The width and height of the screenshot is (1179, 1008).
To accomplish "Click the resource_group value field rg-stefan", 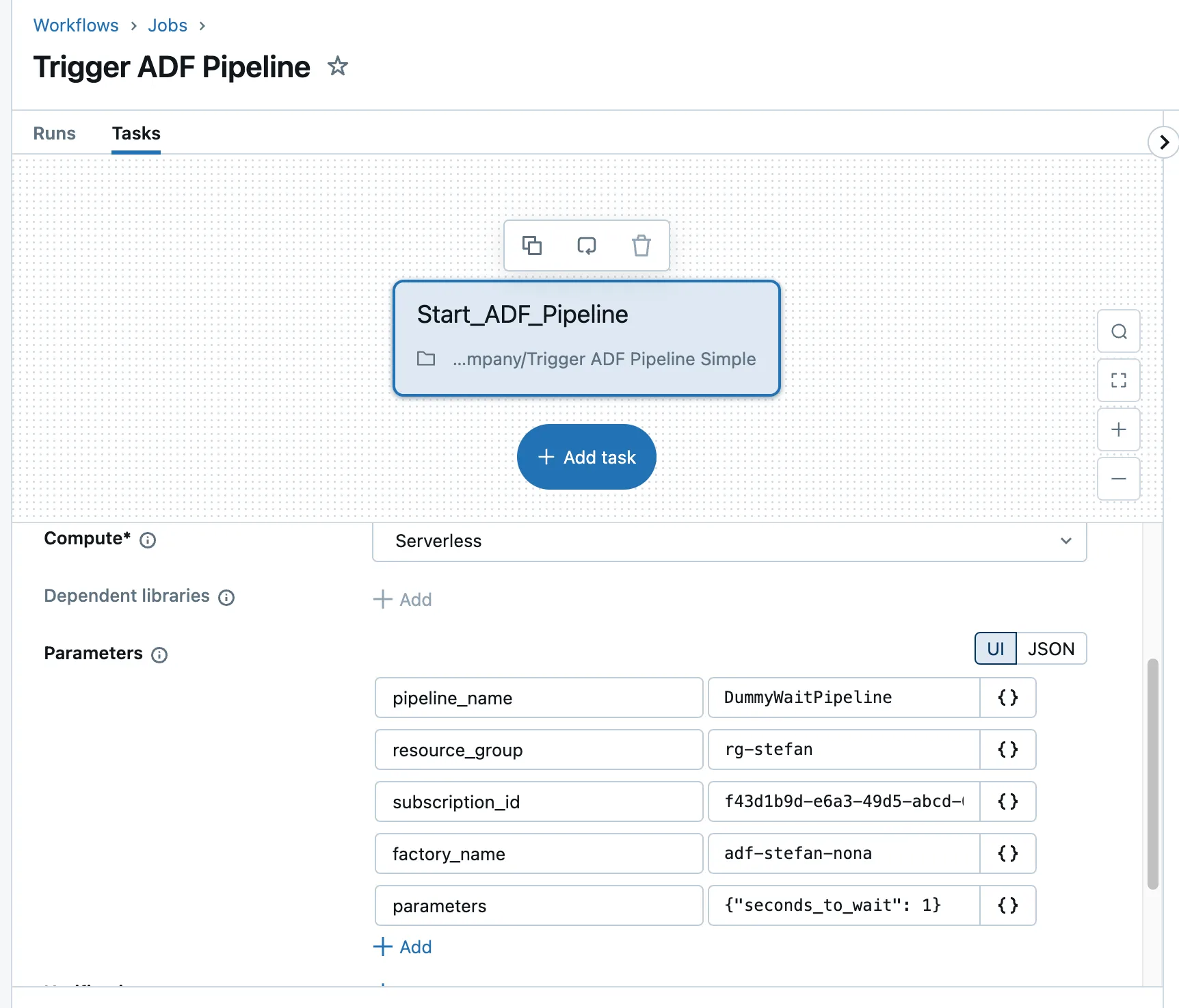I will [843, 750].
